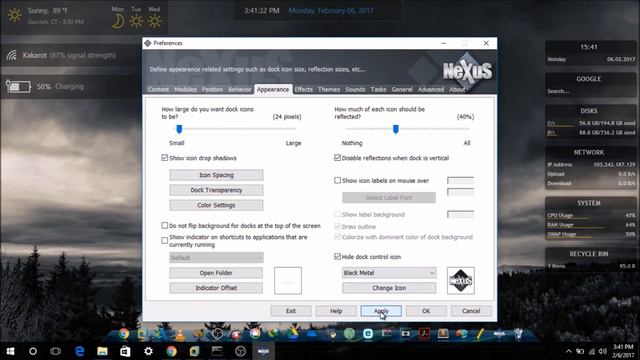
Task: Click the NeXuS logo in Preferences header
Action: 467,71
